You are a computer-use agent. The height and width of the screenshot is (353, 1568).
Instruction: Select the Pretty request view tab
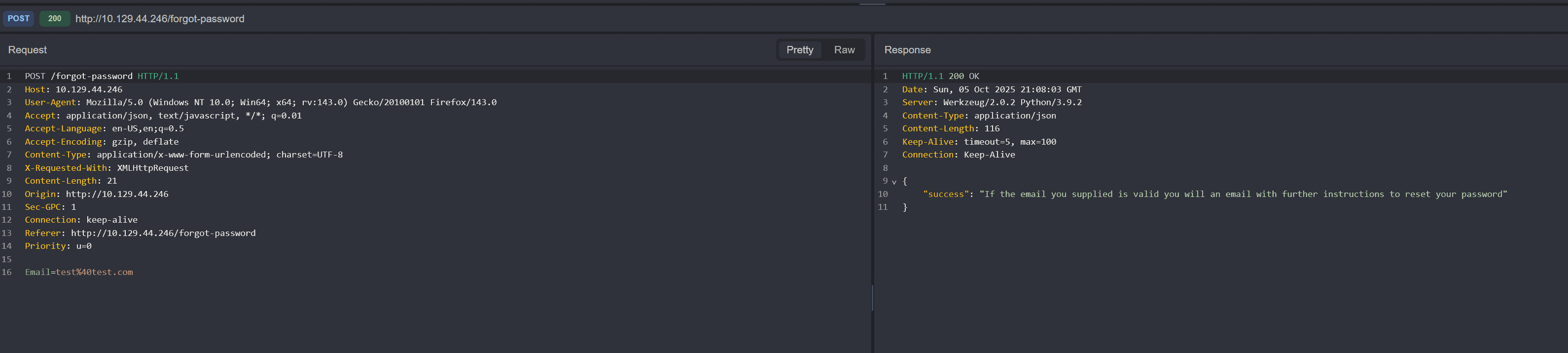[799, 50]
